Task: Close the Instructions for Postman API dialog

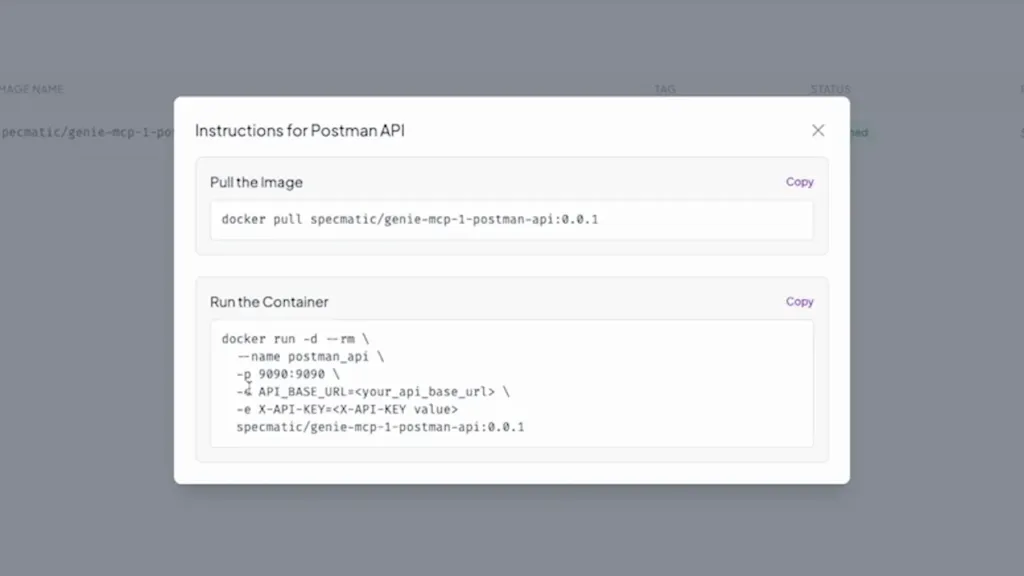Action: pos(818,131)
